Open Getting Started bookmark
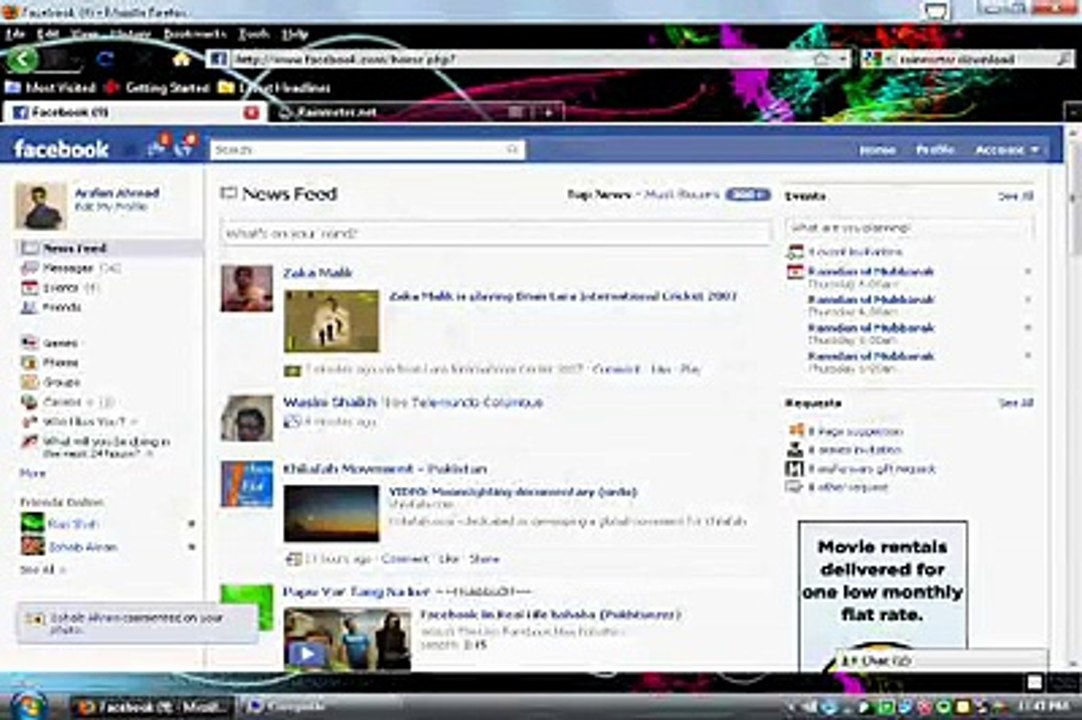 (x=158, y=88)
